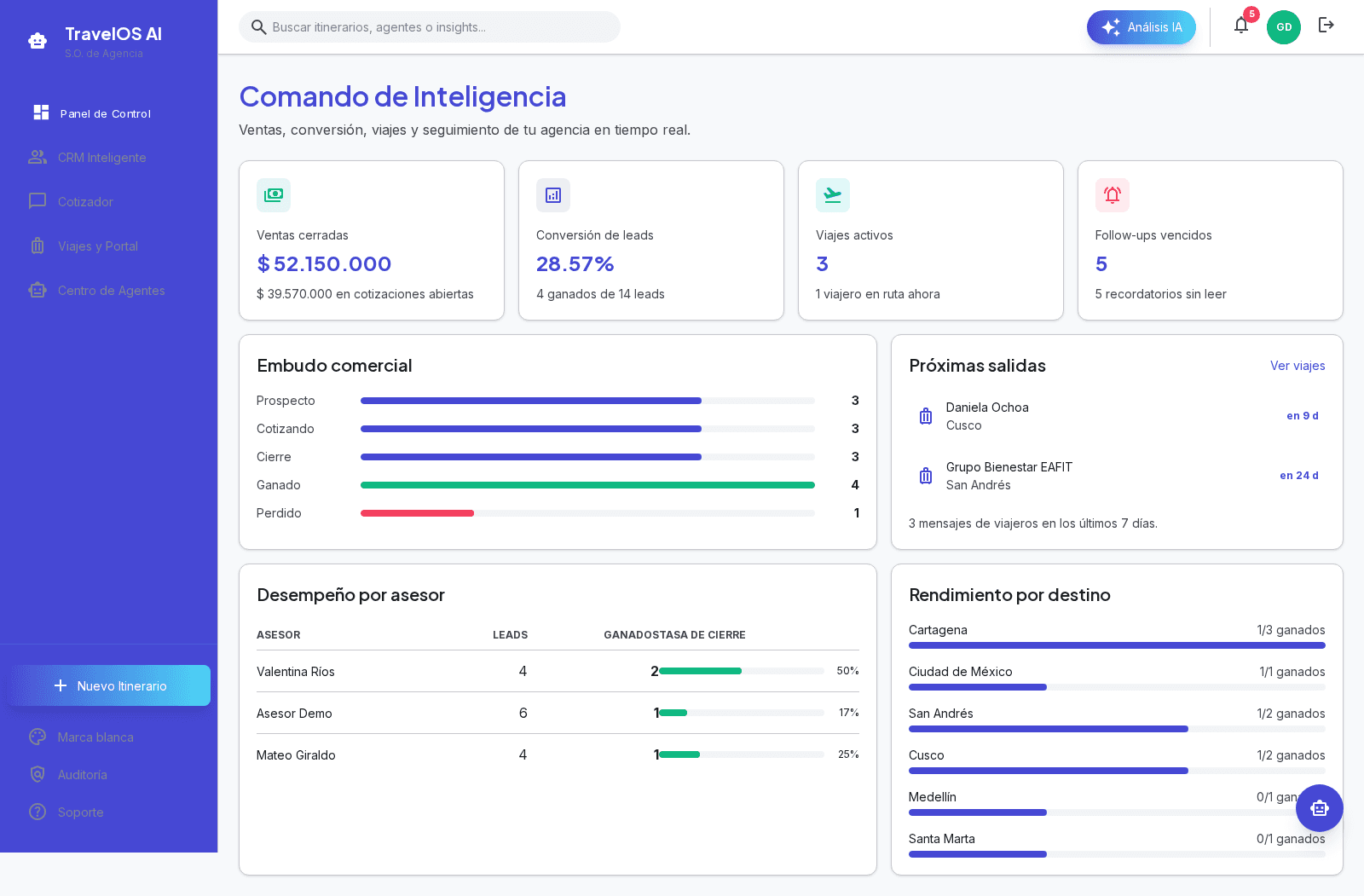Click the Santa Marta destination row
The height and width of the screenshot is (896, 1364).
coord(1117,845)
